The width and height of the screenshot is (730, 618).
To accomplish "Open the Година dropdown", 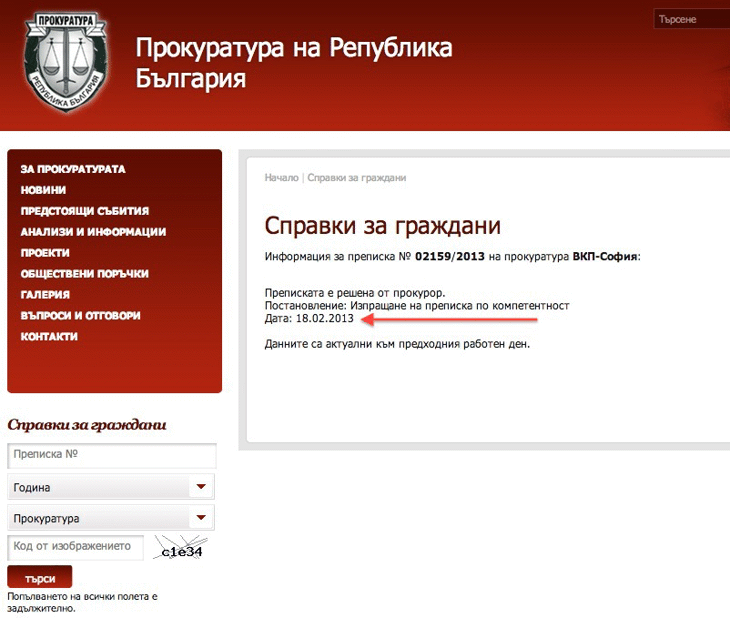I will 111,487.
